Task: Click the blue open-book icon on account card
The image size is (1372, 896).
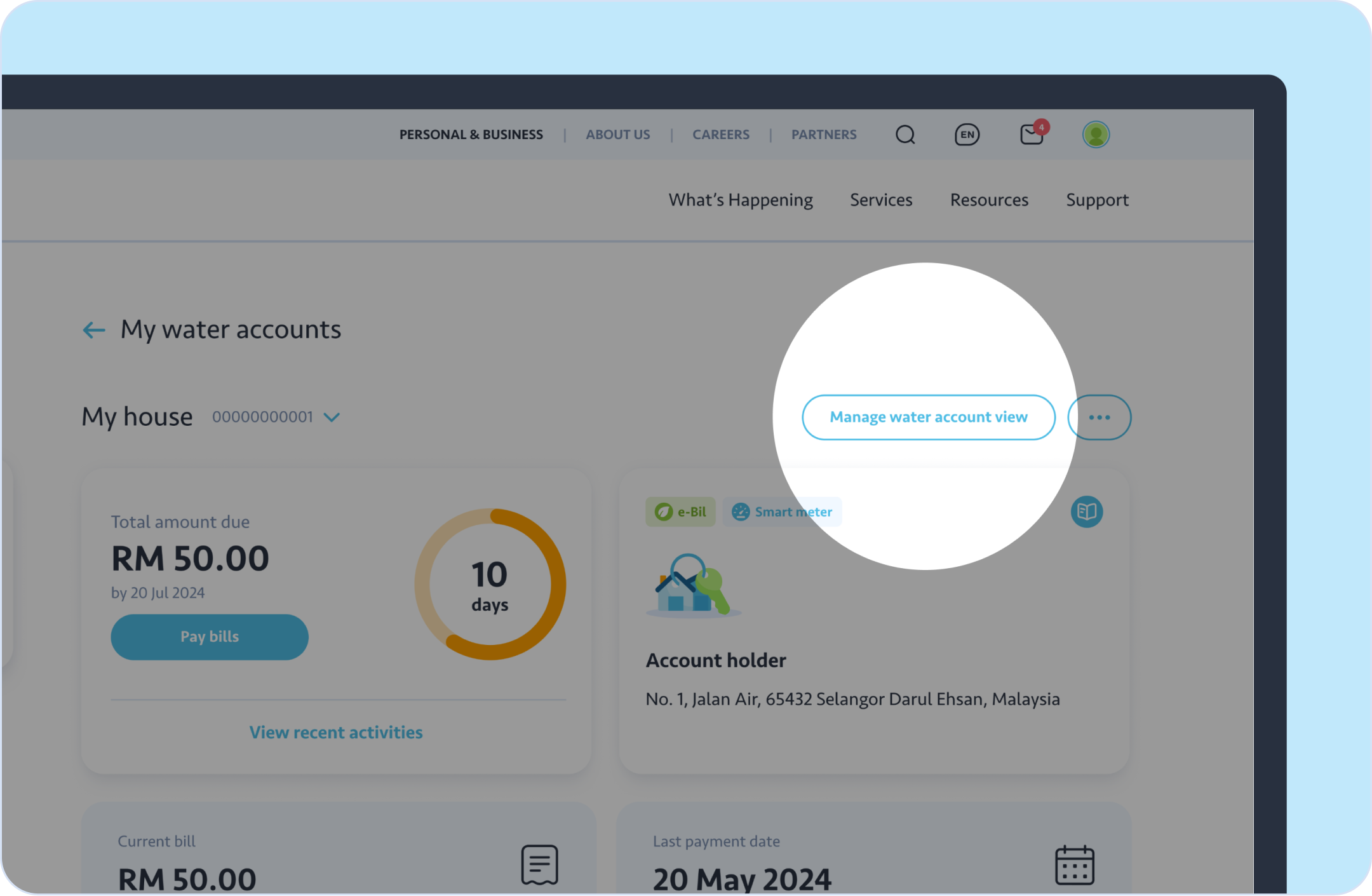Action: [x=1086, y=512]
